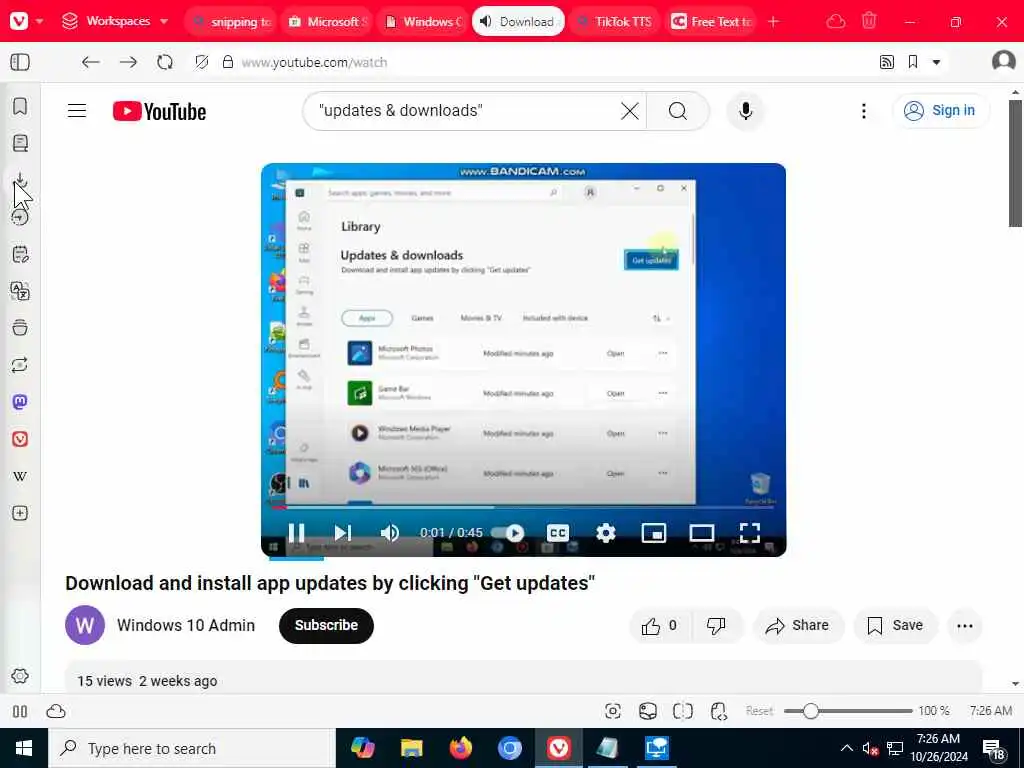Mute the video volume
Screen dimensions: 1024x768
click(390, 533)
